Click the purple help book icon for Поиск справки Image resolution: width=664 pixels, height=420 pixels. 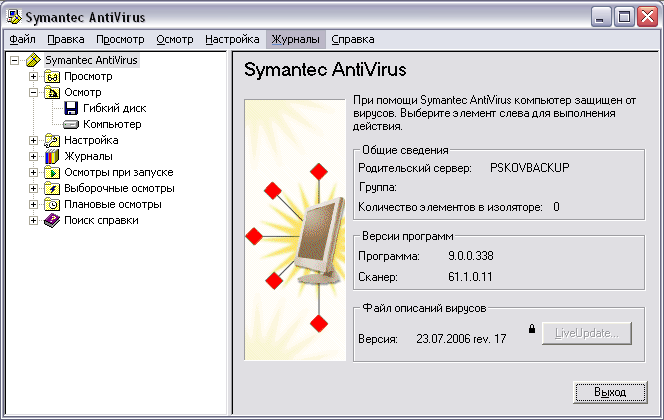tap(52, 221)
